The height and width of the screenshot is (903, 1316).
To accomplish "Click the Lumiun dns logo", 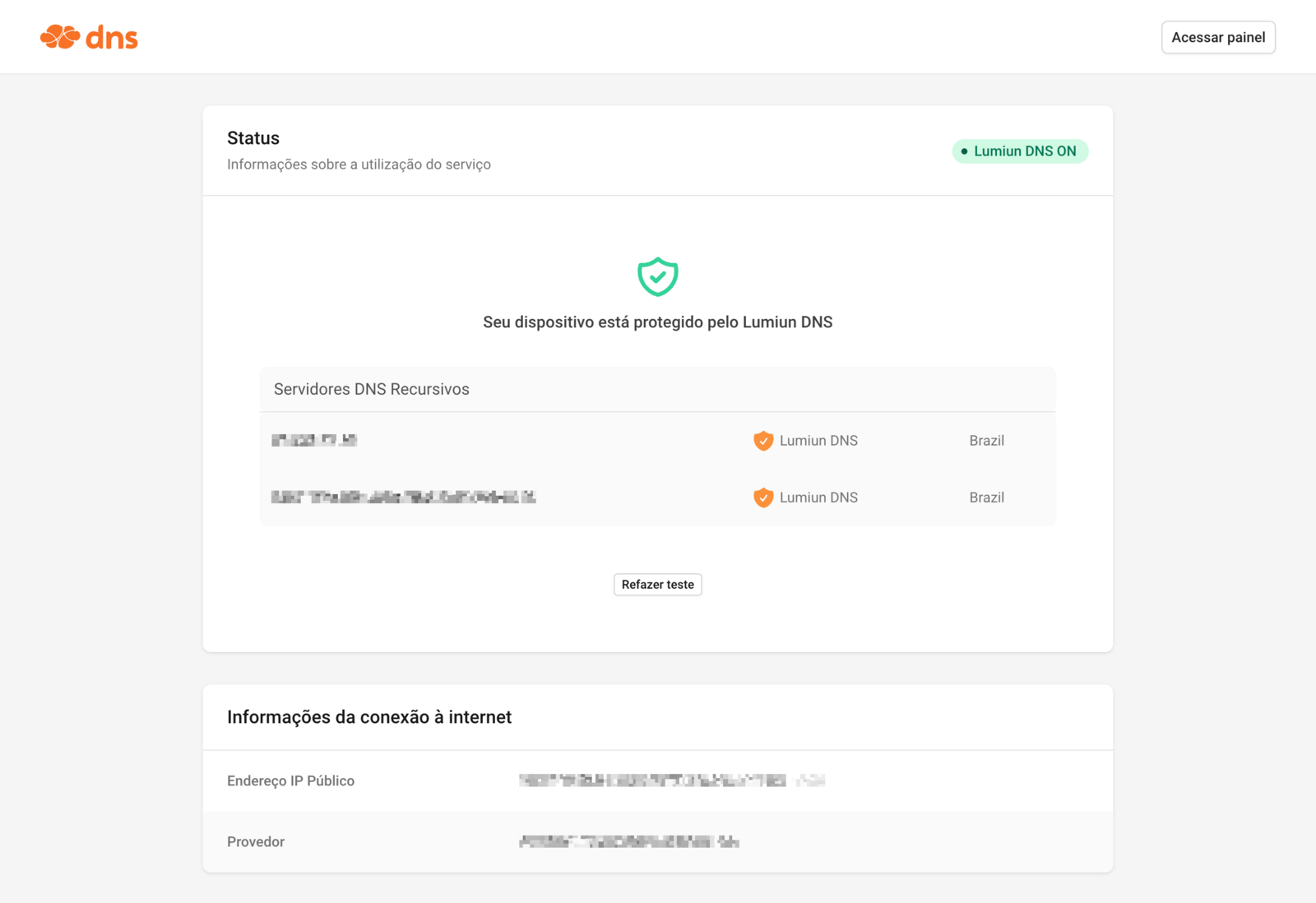I will 89,37.
